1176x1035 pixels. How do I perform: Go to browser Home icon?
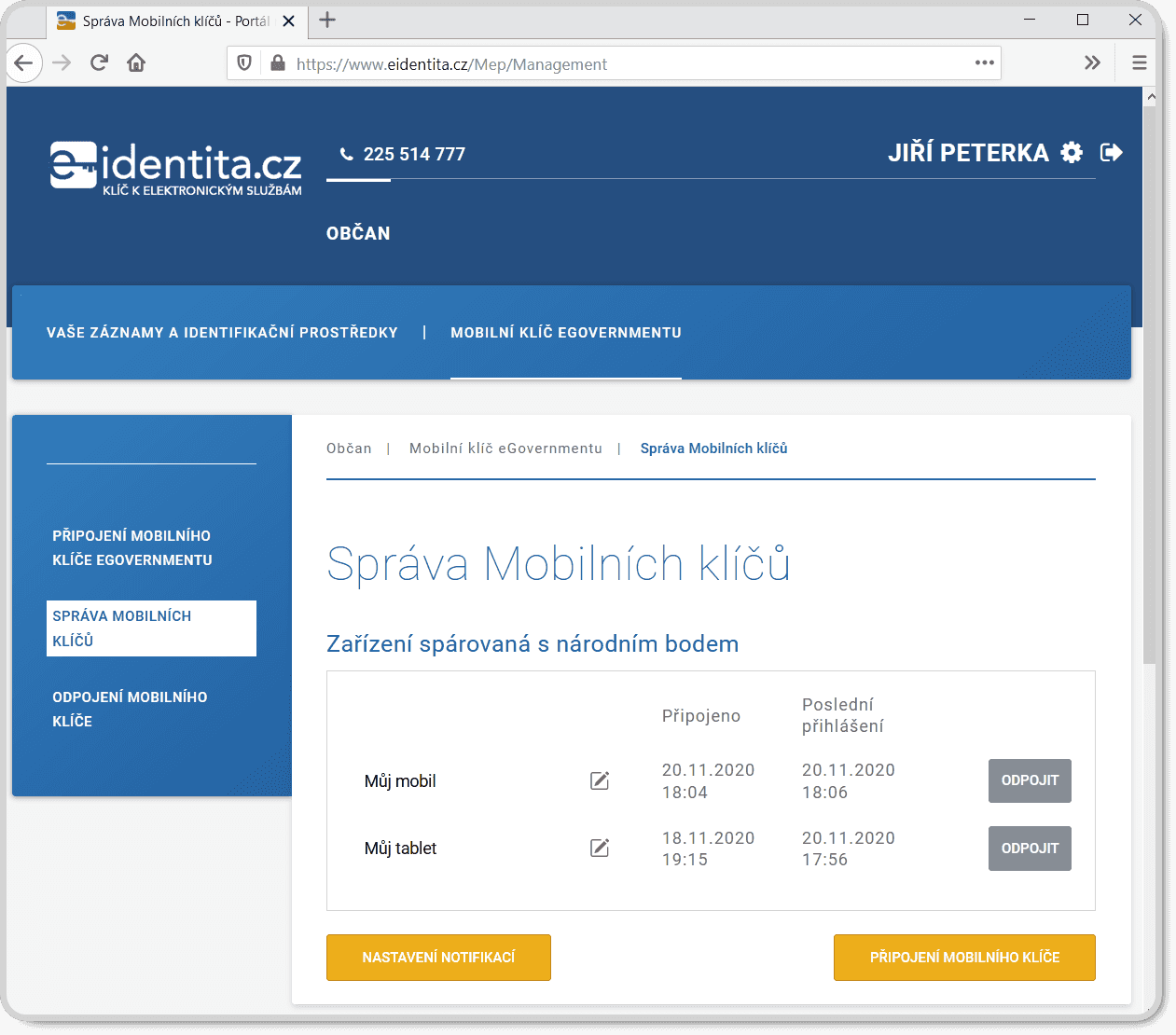point(136,63)
